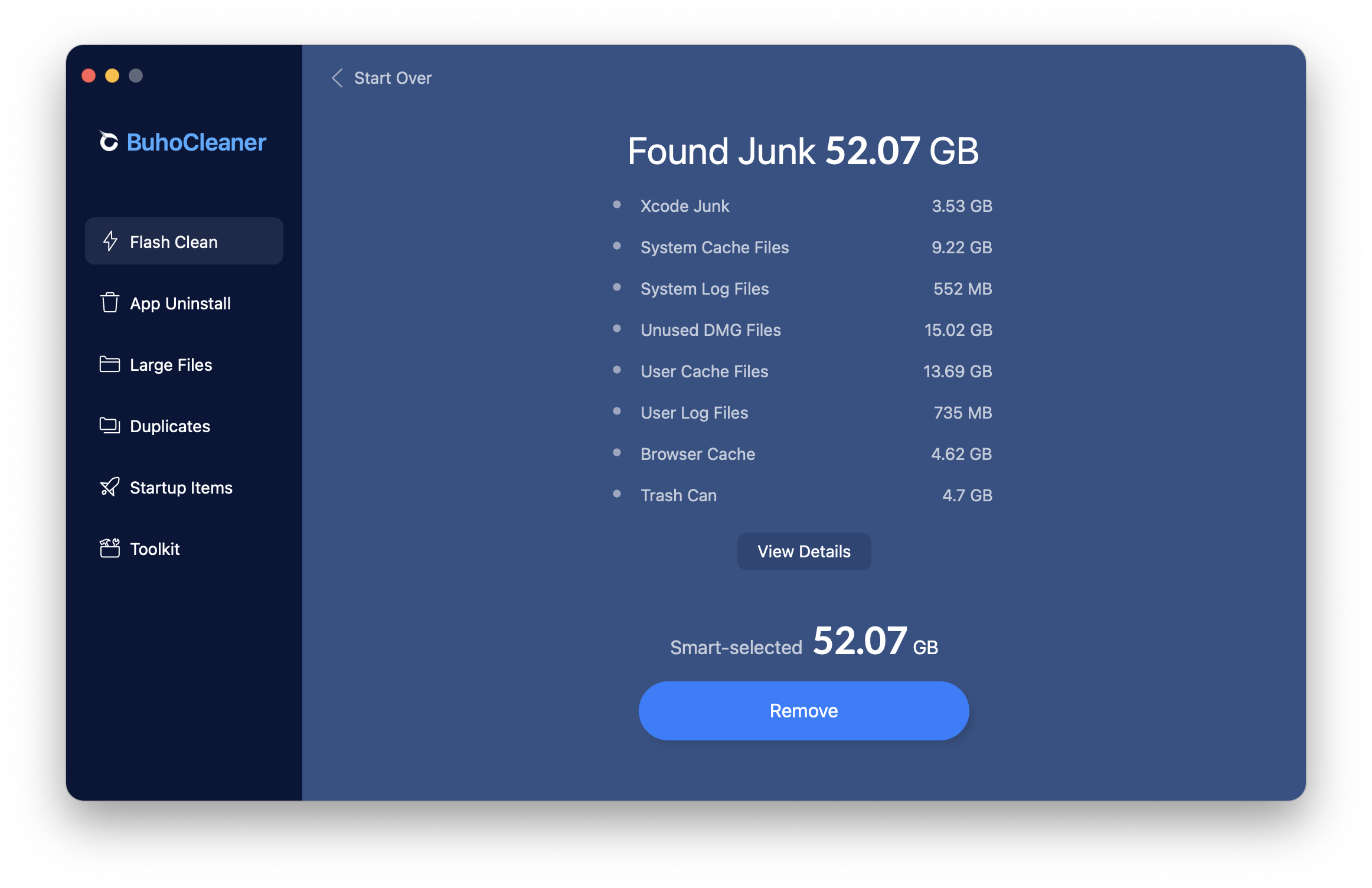This screenshot has width=1372, height=888.
Task: Select the Duplicates finder icon
Action: click(x=109, y=424)
